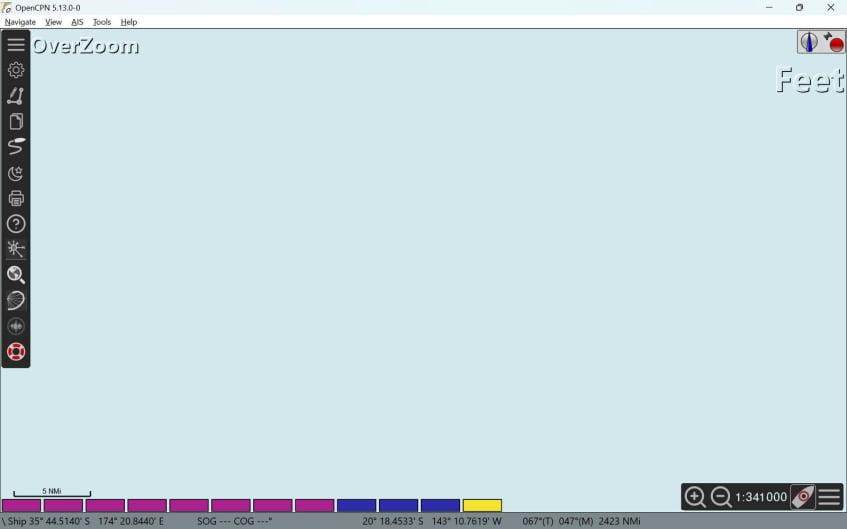This screenshot has width=847, height=529.
Task: Open the Navigate menu
Action: pyautogui.click(x=20, y=22)
